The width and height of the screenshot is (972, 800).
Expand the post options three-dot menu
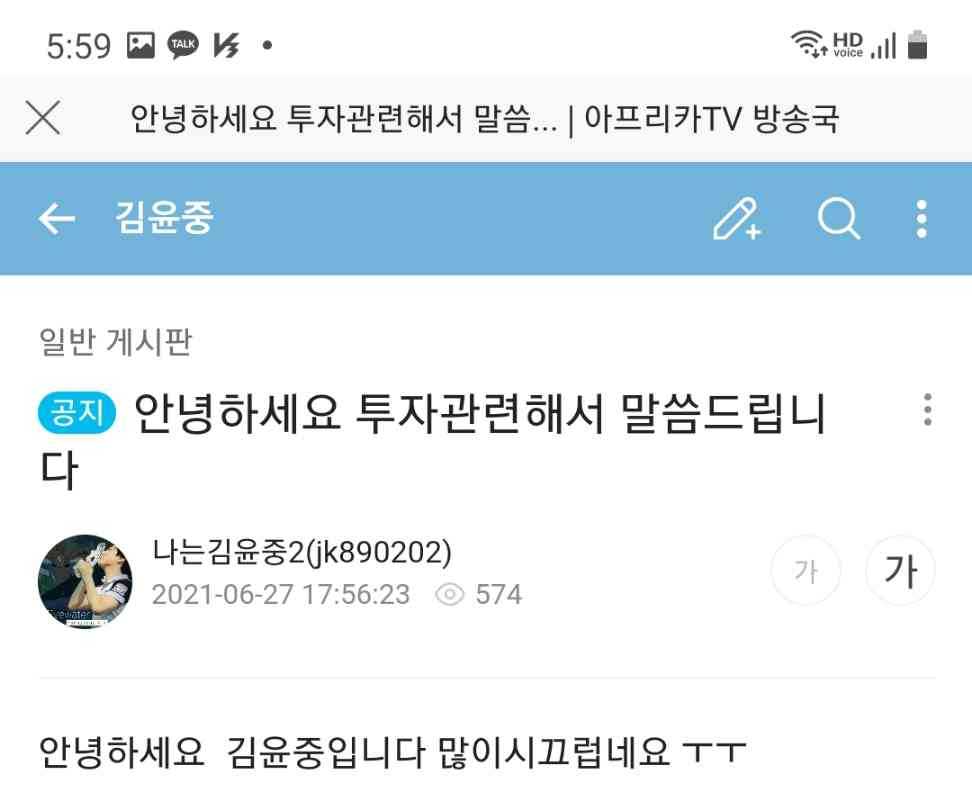click(x=927, y=410)
